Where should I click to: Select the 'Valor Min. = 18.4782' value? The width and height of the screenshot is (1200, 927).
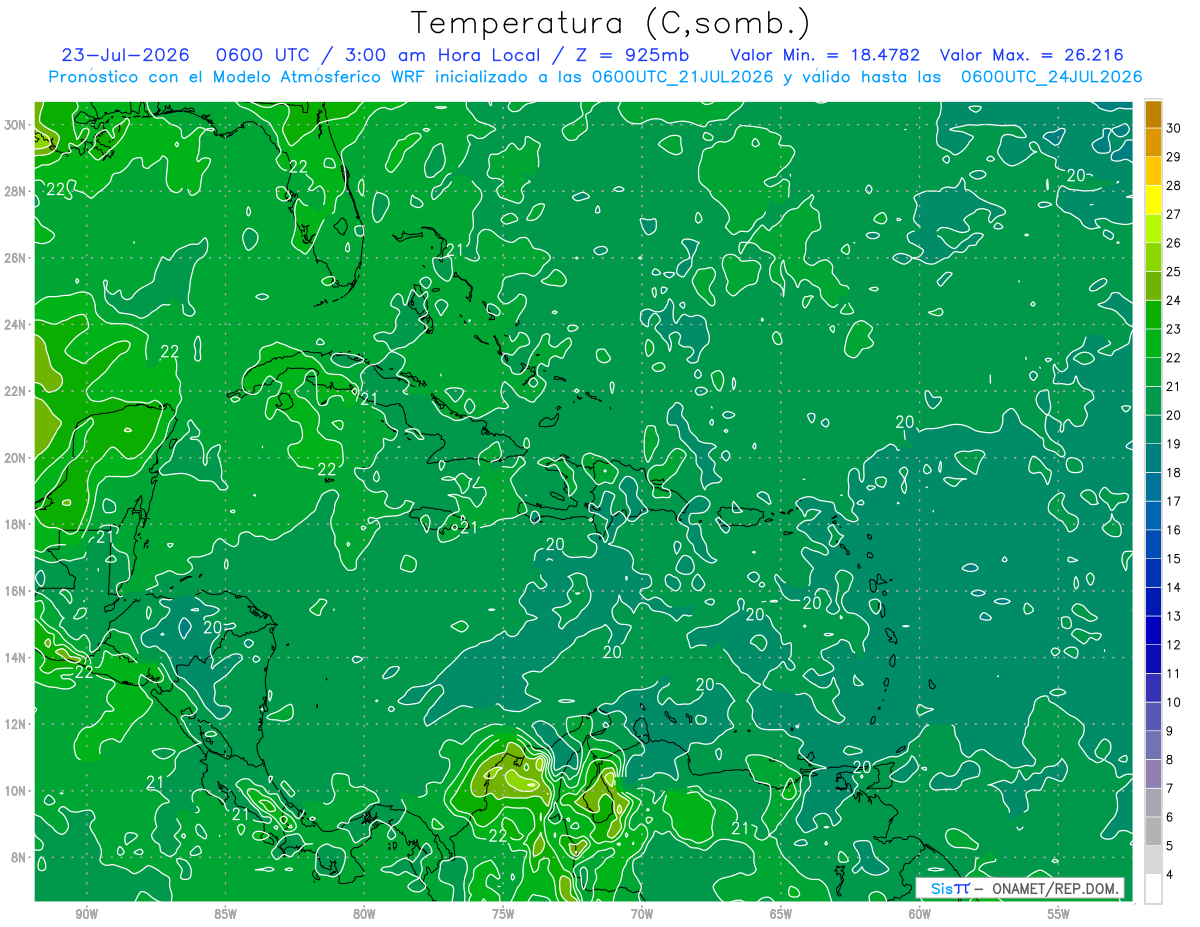tap(825, 55)
